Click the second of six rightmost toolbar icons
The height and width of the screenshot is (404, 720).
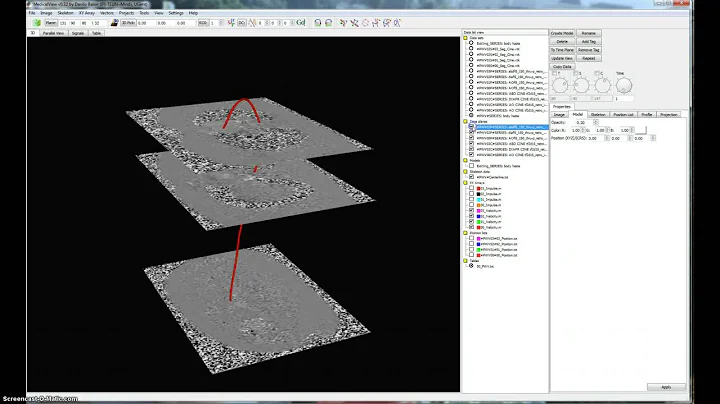(x=354, y=23)
